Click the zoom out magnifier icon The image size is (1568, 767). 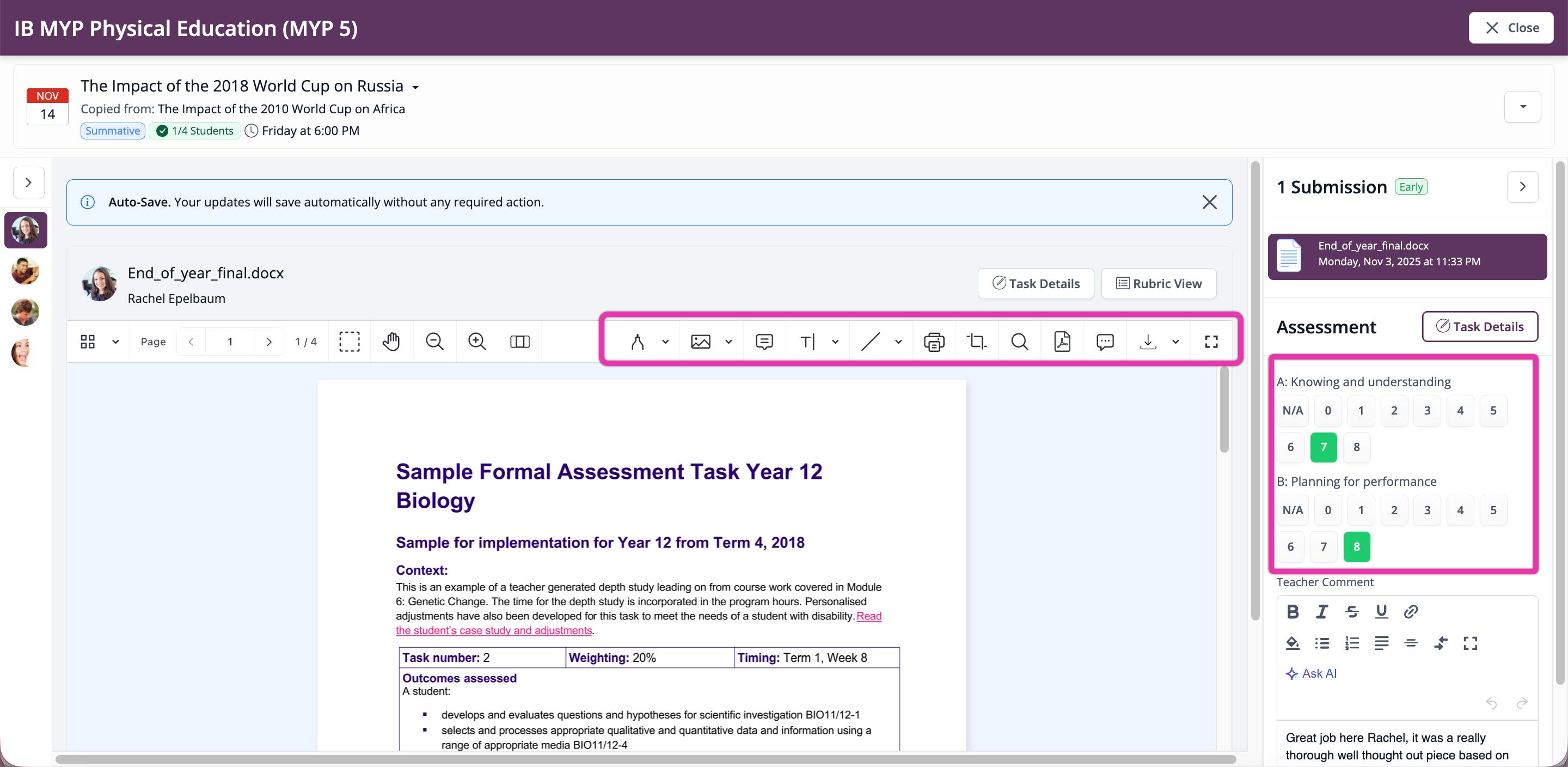click(434, 341)
